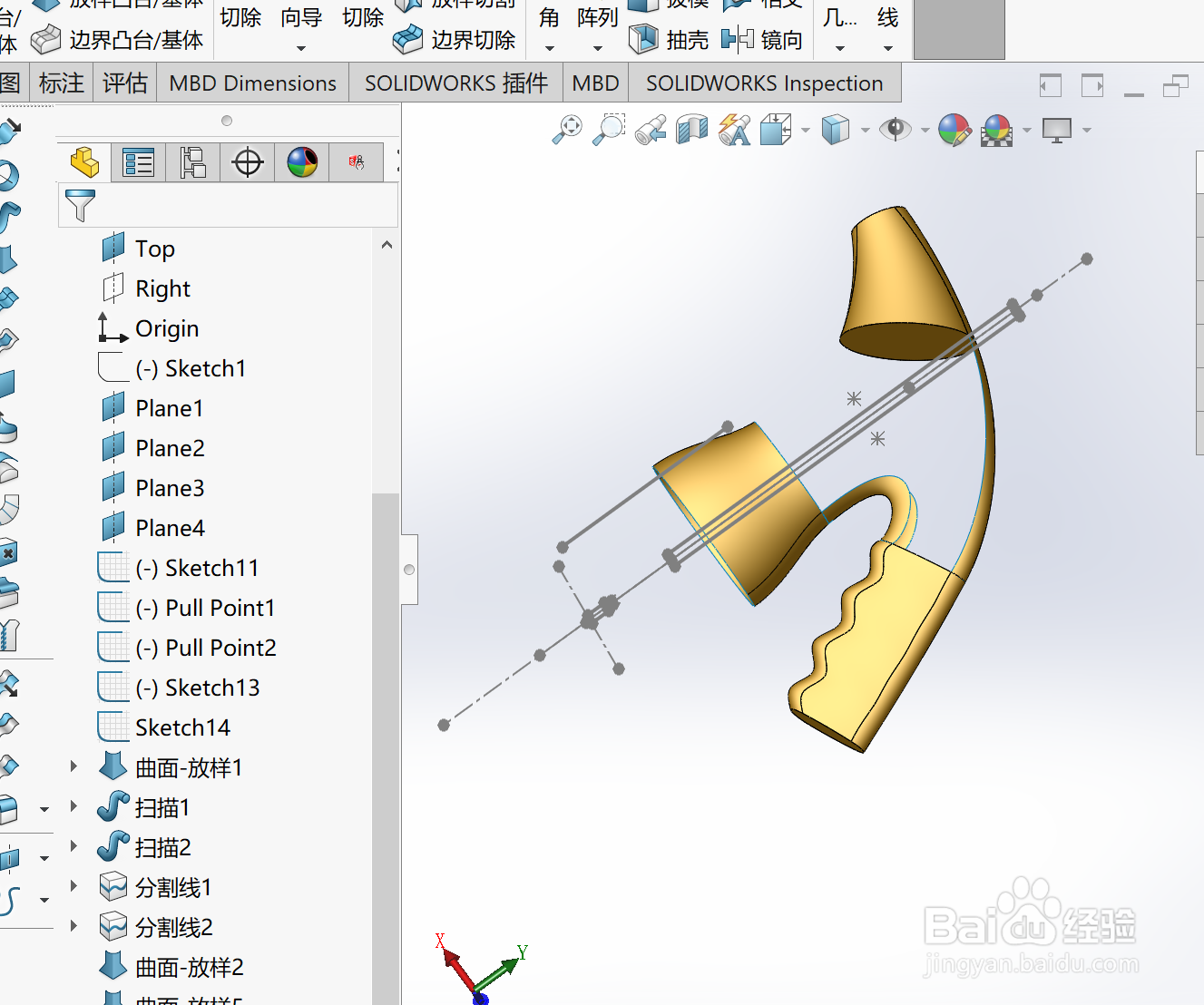This screenshot has width=1204, height=1005.
Task: Open Hide/Show Items dropdown arrow
Action: (925, 131)
